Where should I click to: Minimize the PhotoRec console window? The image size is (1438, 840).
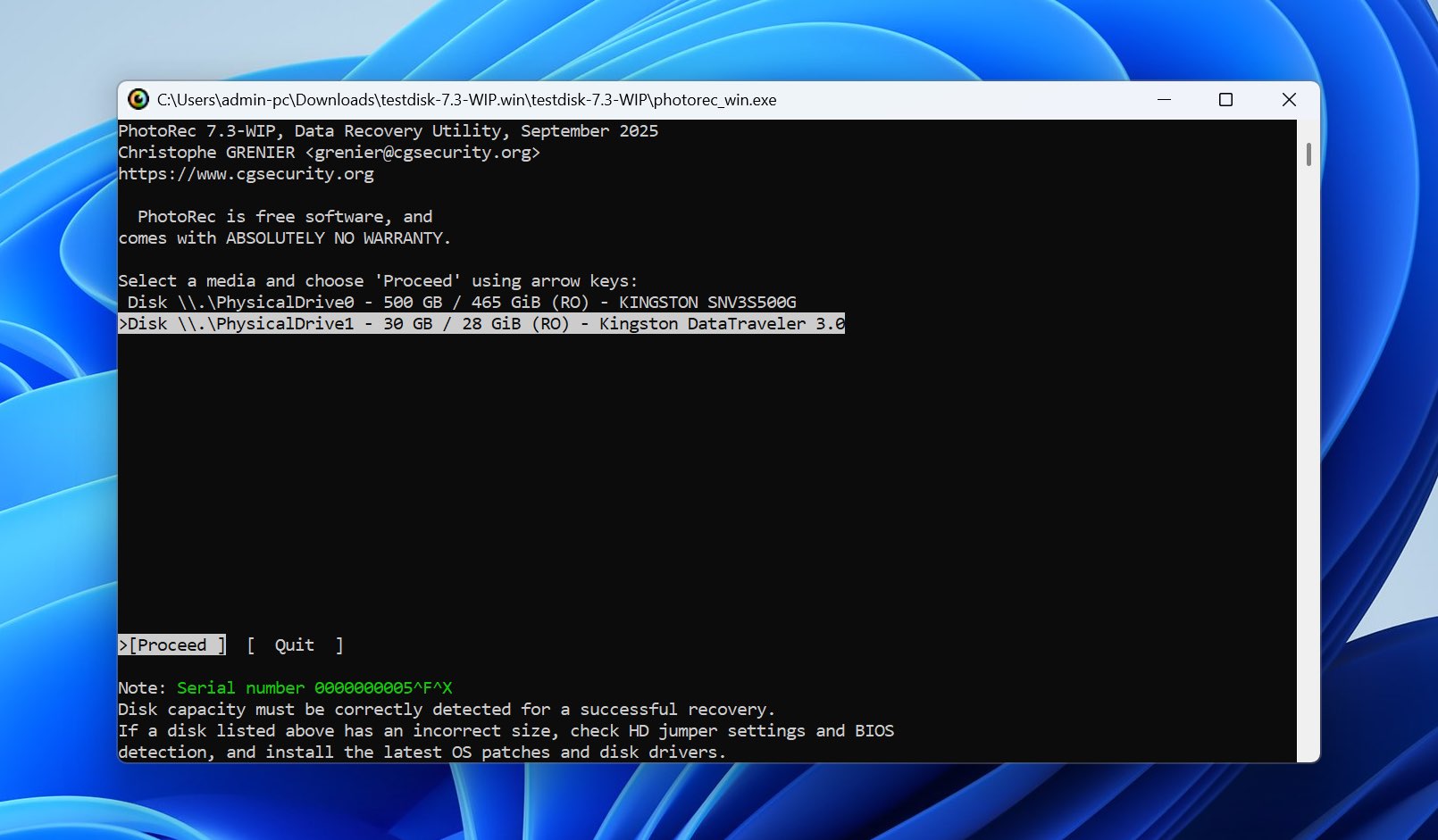pyautogui.click(x=1164, y=99)
